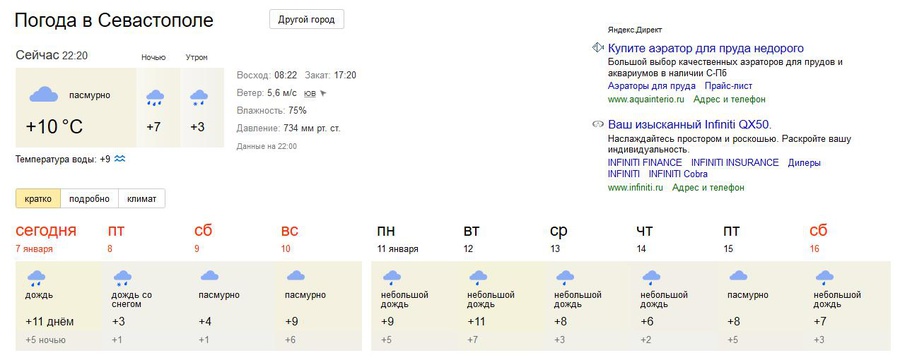Click the overcast cloud icon beside +10 °C
The image size is (900, 360).
[44, 94]
